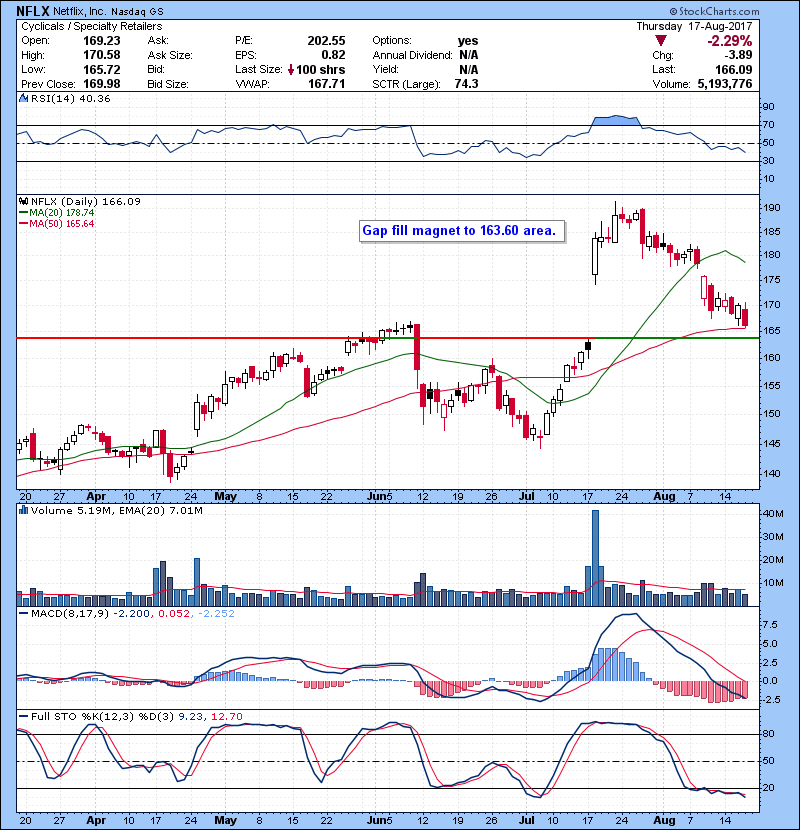This screenshot has height=830, width=800.
Task: Click the 90 label on the RSI axis
Action: tap(769, 107)
